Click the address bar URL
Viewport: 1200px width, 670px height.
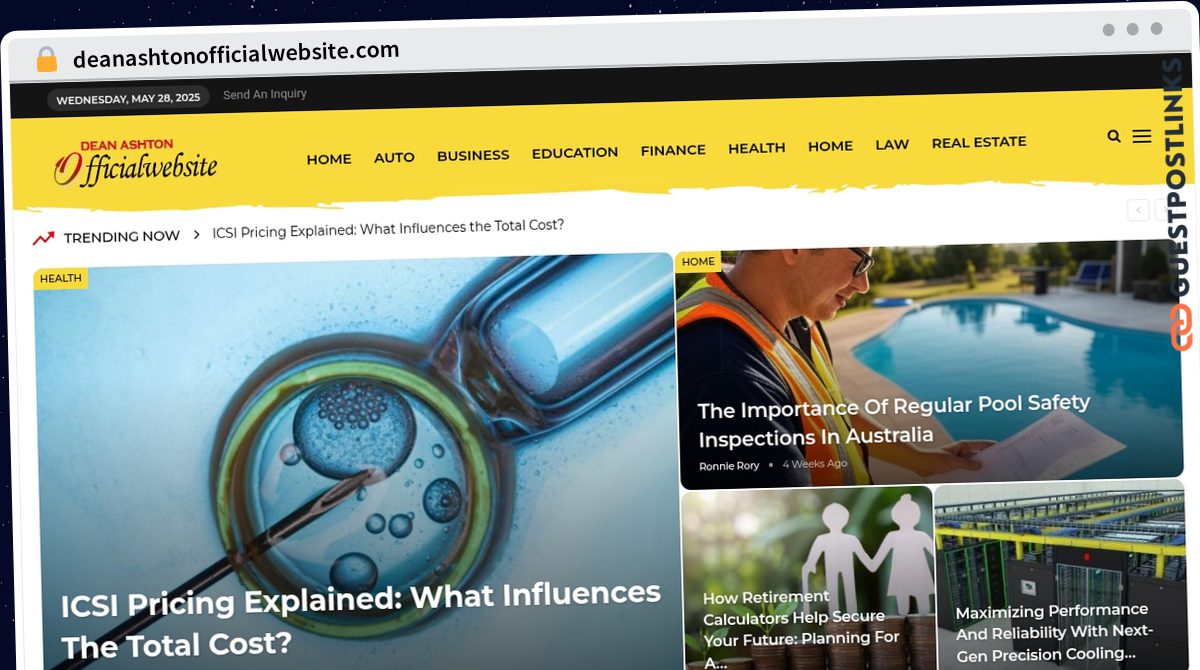[x=236, y=53]
